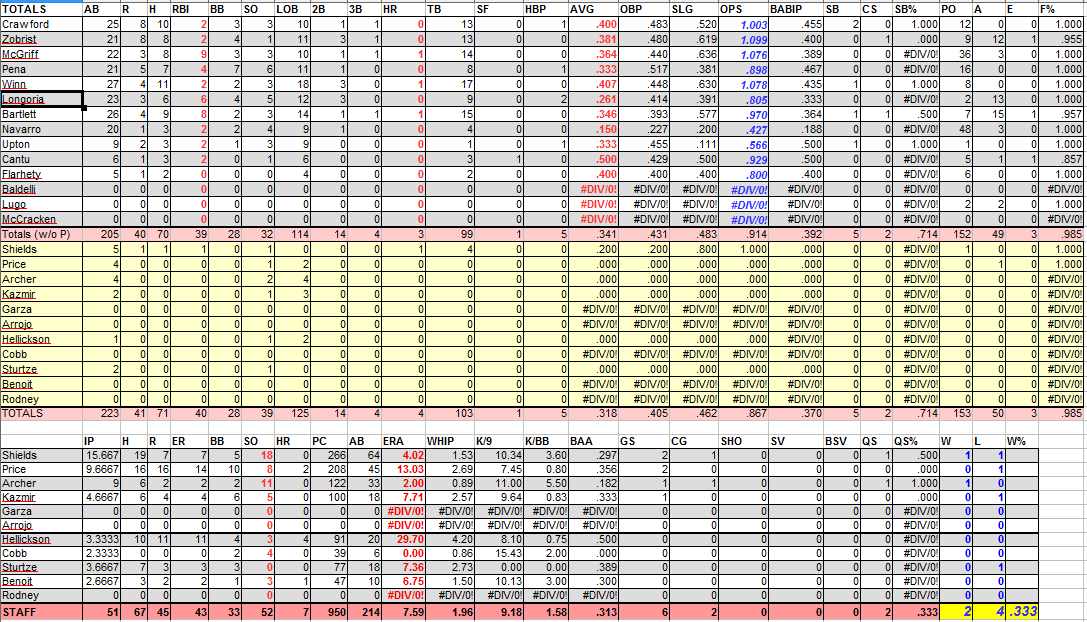Screen dimensions: 1087x622
Task: Click the Rodney name in pitching table
Action: (42, 596)
